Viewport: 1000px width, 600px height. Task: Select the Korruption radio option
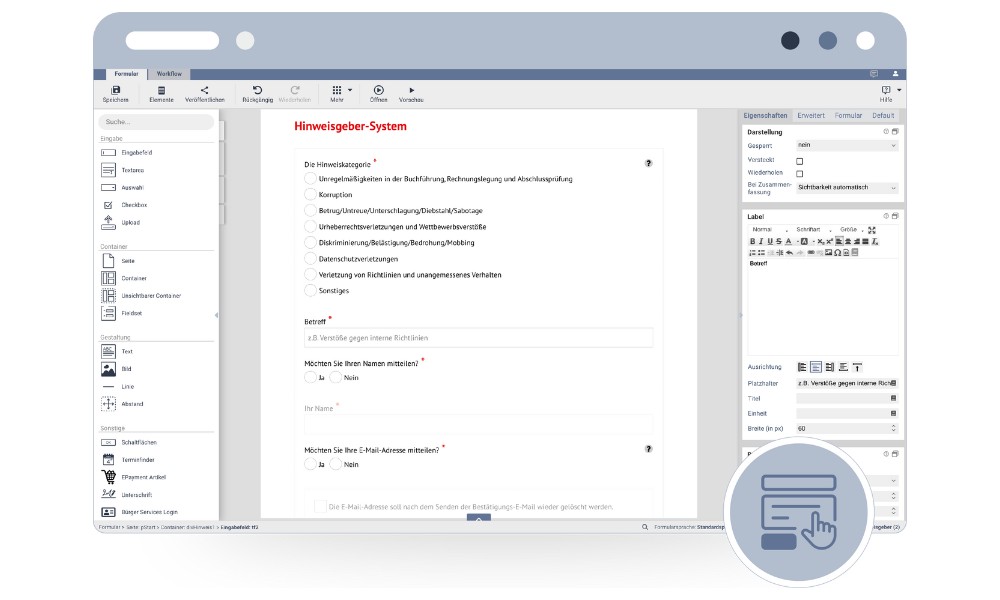click(310, 195)
